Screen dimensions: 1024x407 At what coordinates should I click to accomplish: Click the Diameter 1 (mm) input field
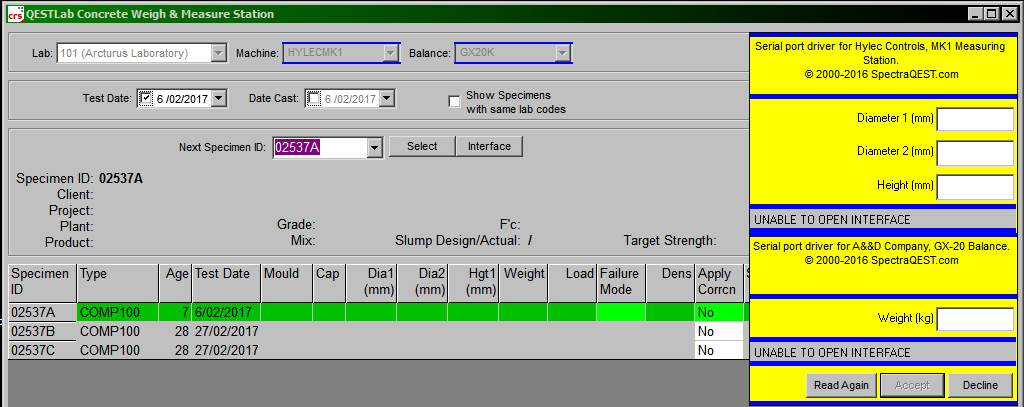(x=974, y=119)
